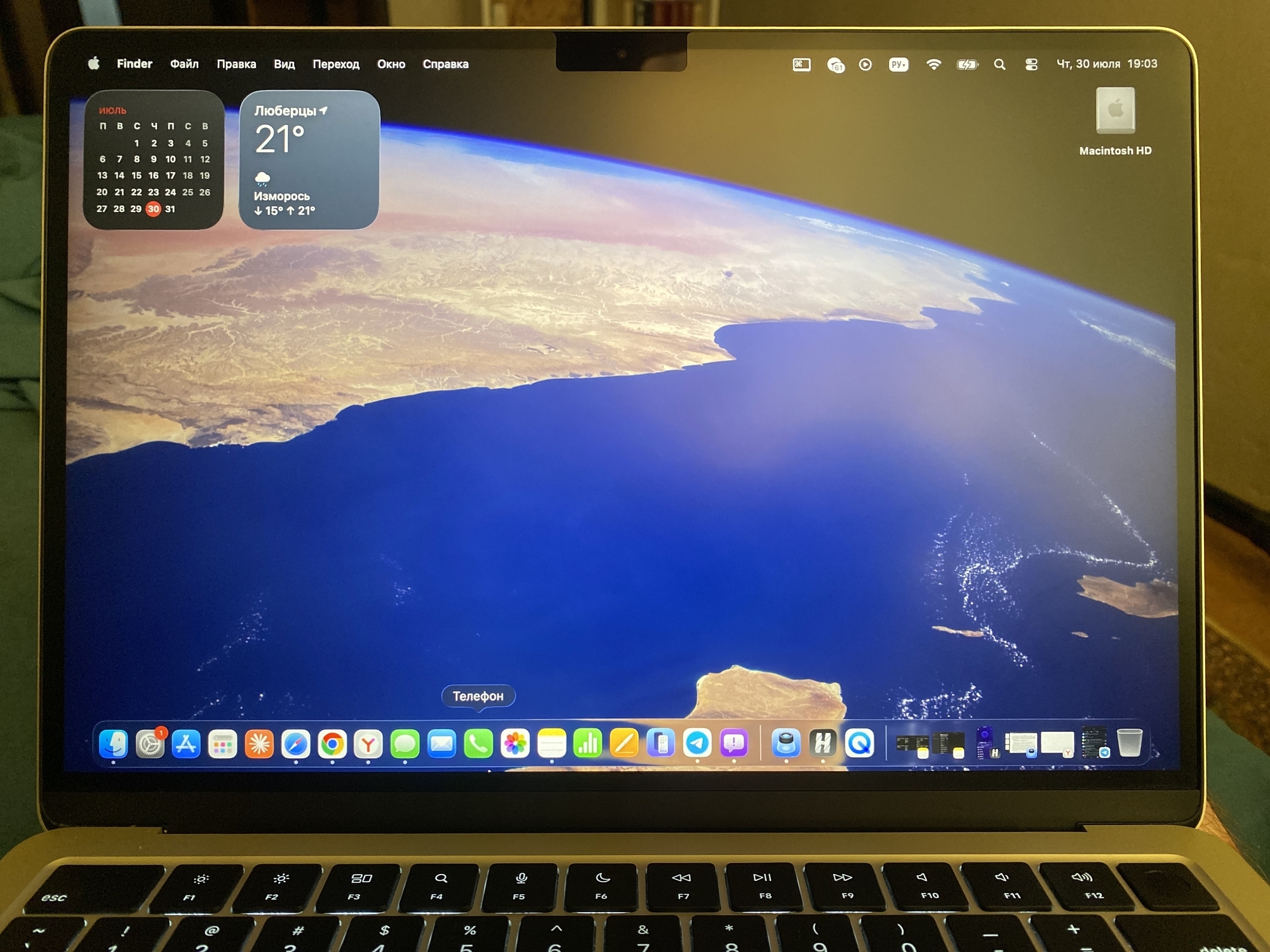Open Messages green bubble icon
This screenshot has width=1270, height=952.
pyautogui.click(x=405, y=743)
